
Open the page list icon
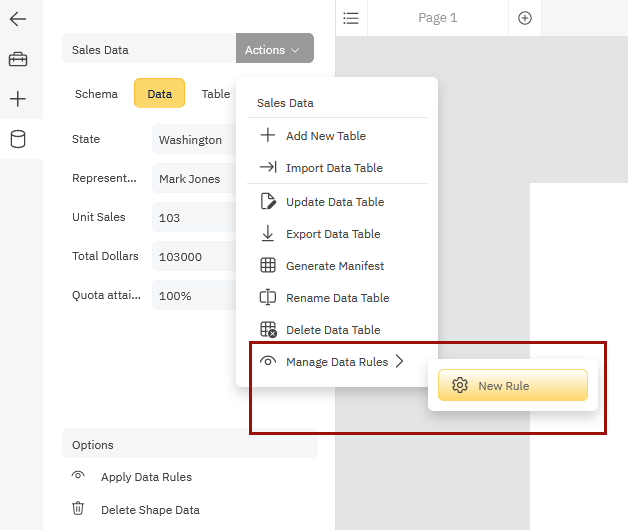tap(350, 18)
